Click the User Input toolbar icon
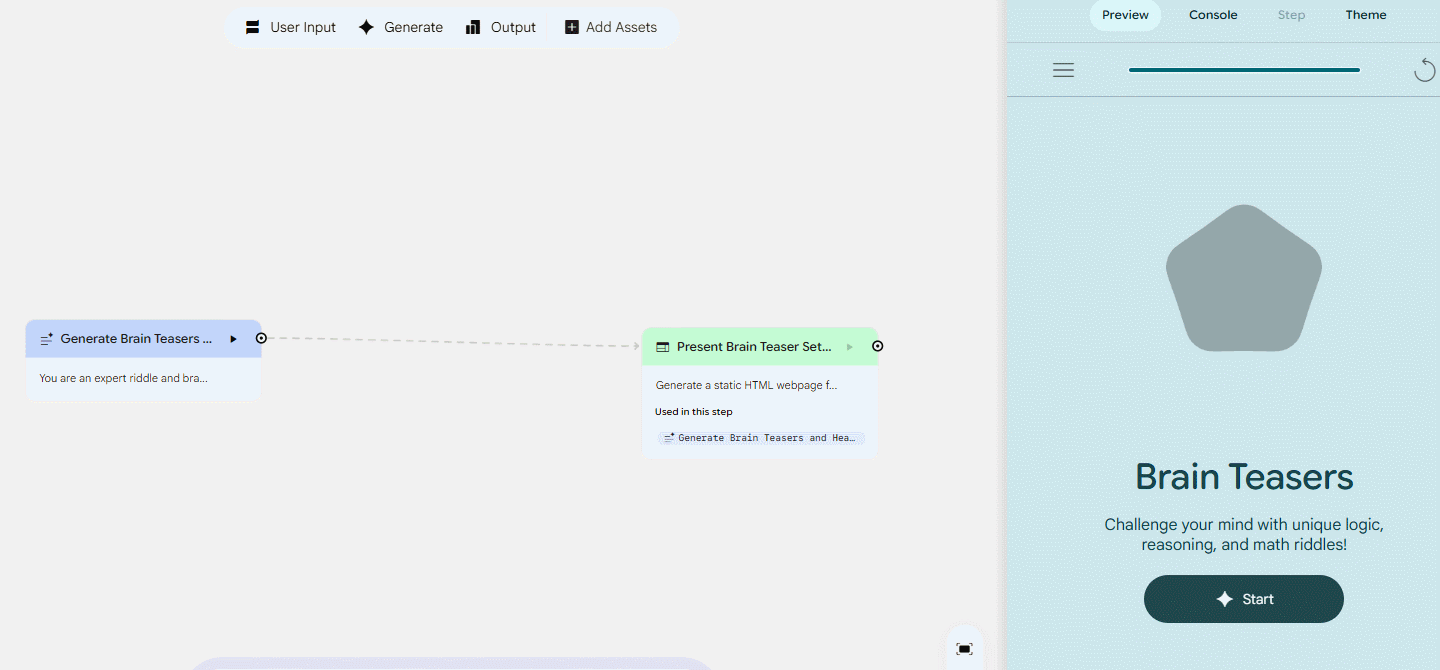 [x=253, y=27]
